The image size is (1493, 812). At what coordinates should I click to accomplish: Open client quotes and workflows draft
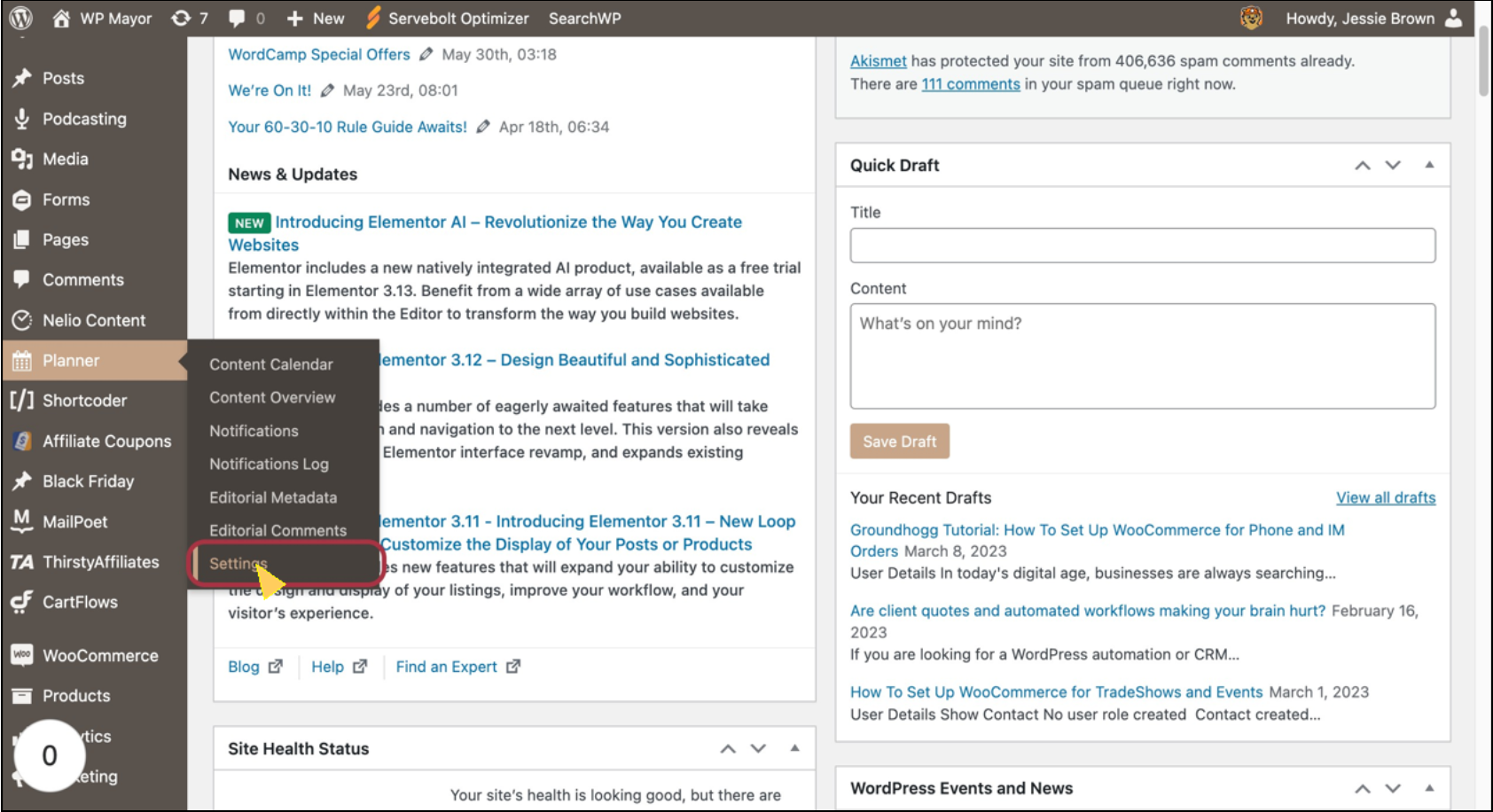(1088, 611)
